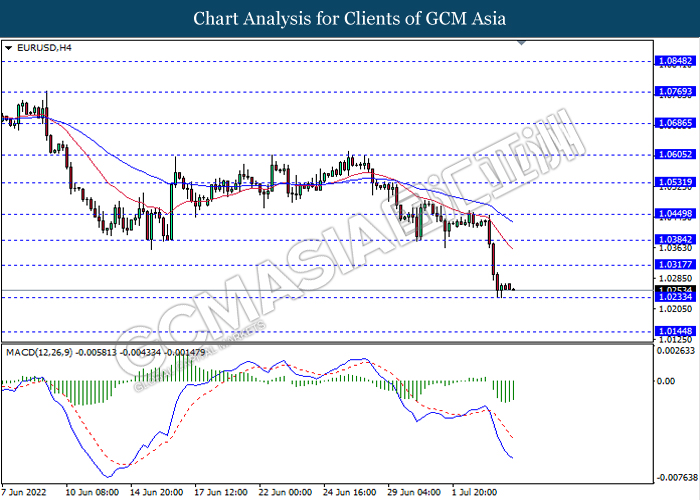Select the 1.02334 price level label

coord(675,297)
